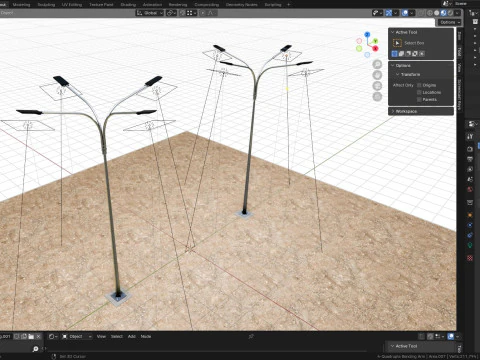Open the Animation workspace tab
This screenshot has width=480, height=360.
[152, 5]
